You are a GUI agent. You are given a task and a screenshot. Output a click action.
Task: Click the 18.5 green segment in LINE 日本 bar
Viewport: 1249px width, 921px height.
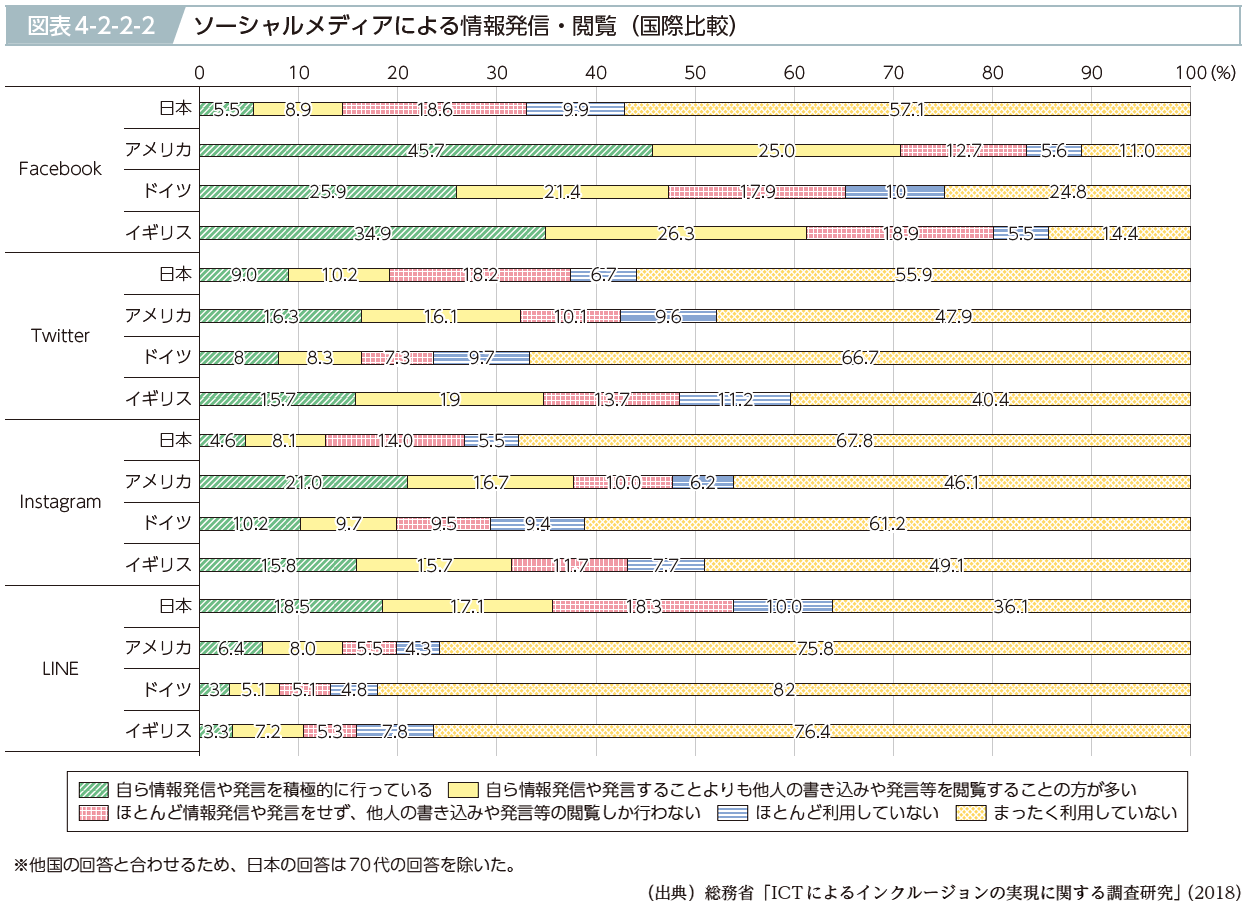(290, 606)
